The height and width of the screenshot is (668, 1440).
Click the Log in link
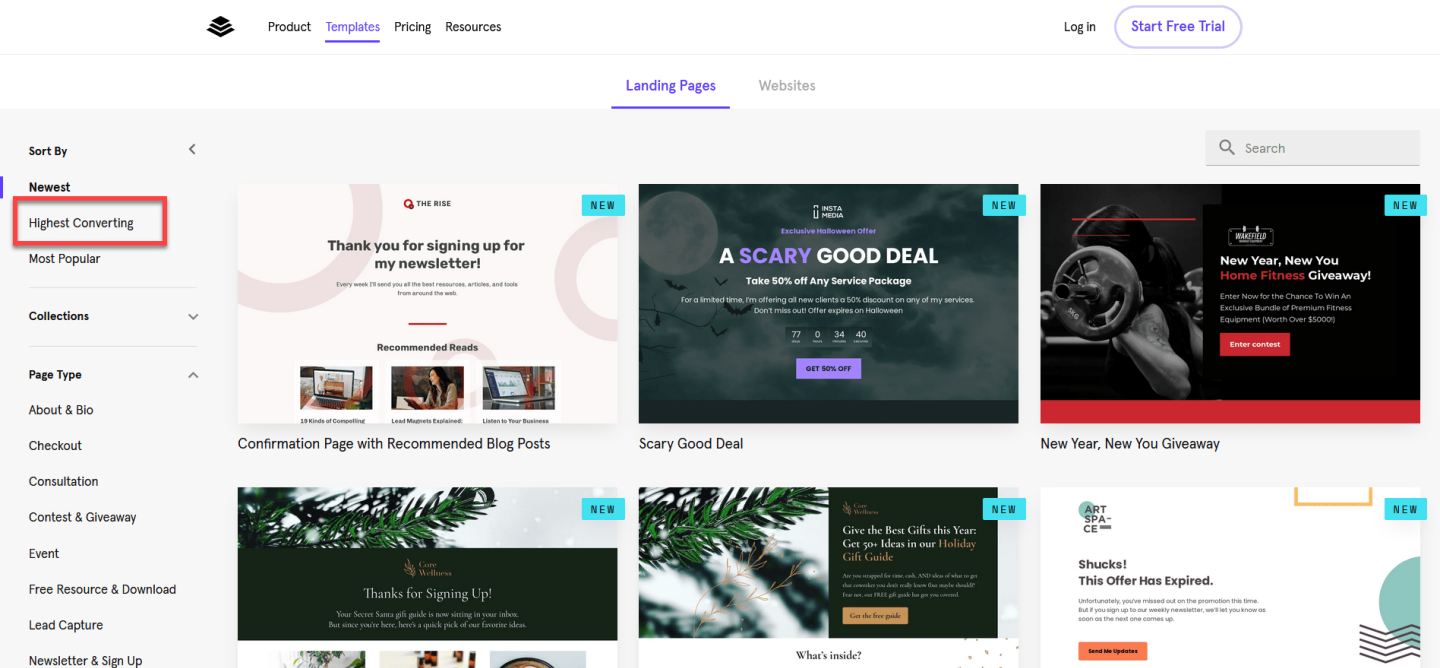pos(1079,27)
